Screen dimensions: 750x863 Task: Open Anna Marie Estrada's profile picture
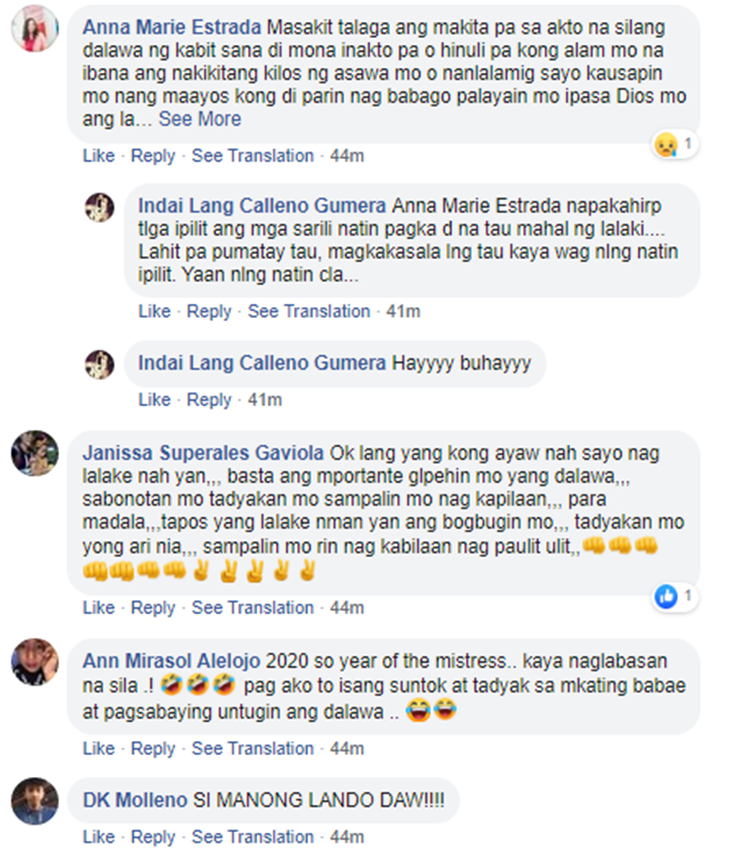tap(35, 28)
